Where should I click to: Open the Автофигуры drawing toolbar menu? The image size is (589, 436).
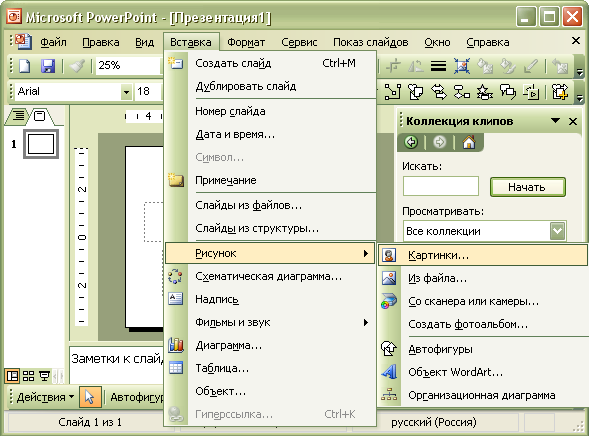[137, 397]
